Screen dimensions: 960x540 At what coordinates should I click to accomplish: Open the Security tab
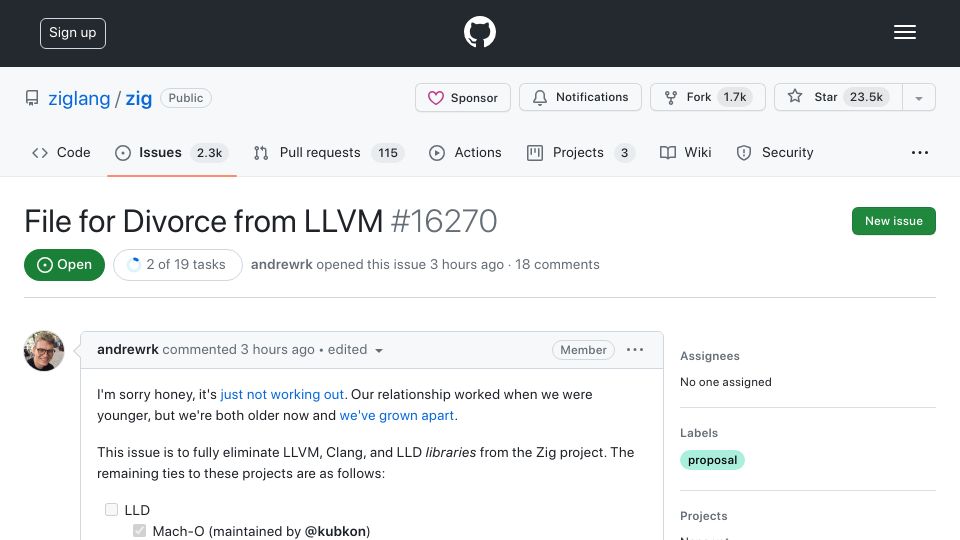coord(775,152)
